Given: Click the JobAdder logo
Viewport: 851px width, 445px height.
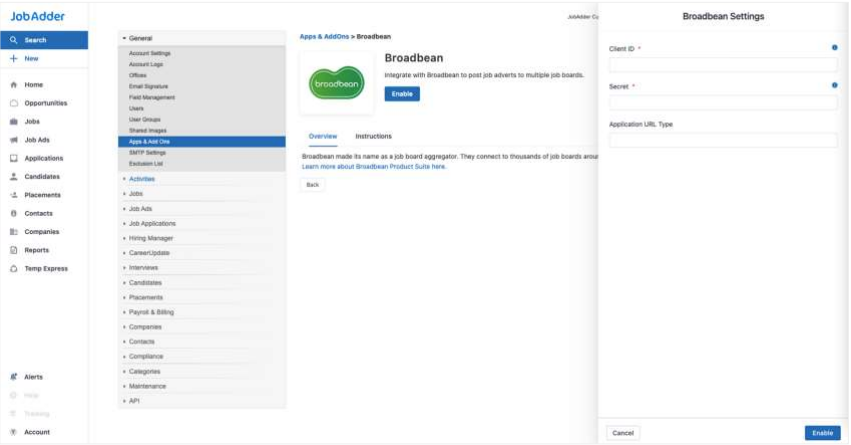Looking at the screenshot, I should pyautogui.click(x=37, y=16).
